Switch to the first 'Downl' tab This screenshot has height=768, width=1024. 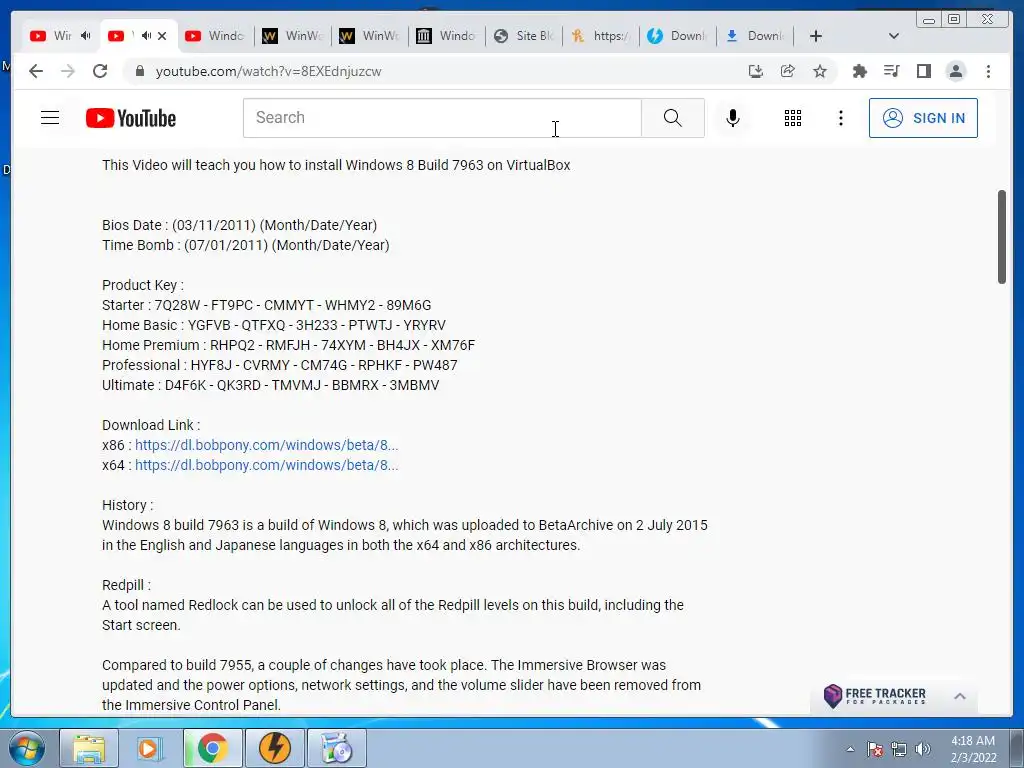pyautogui.click(x=678, y=36)
